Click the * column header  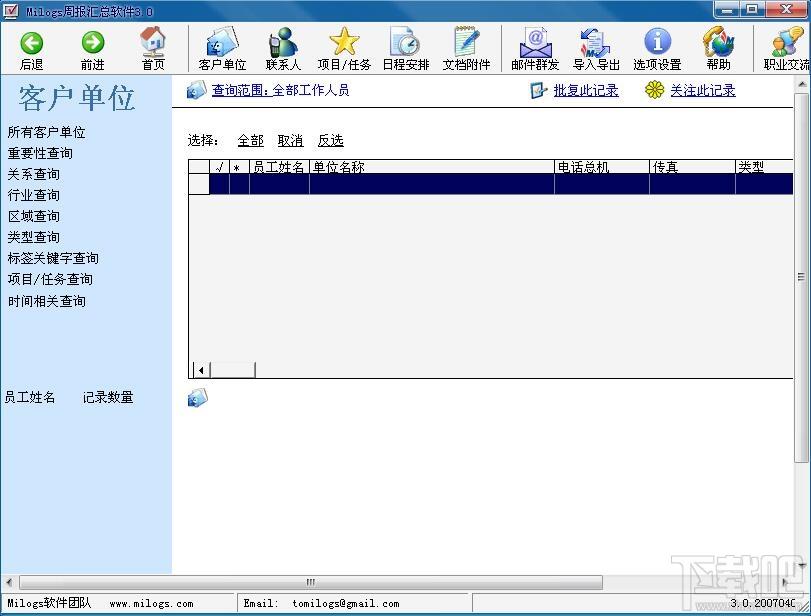[x=239, y=167]
